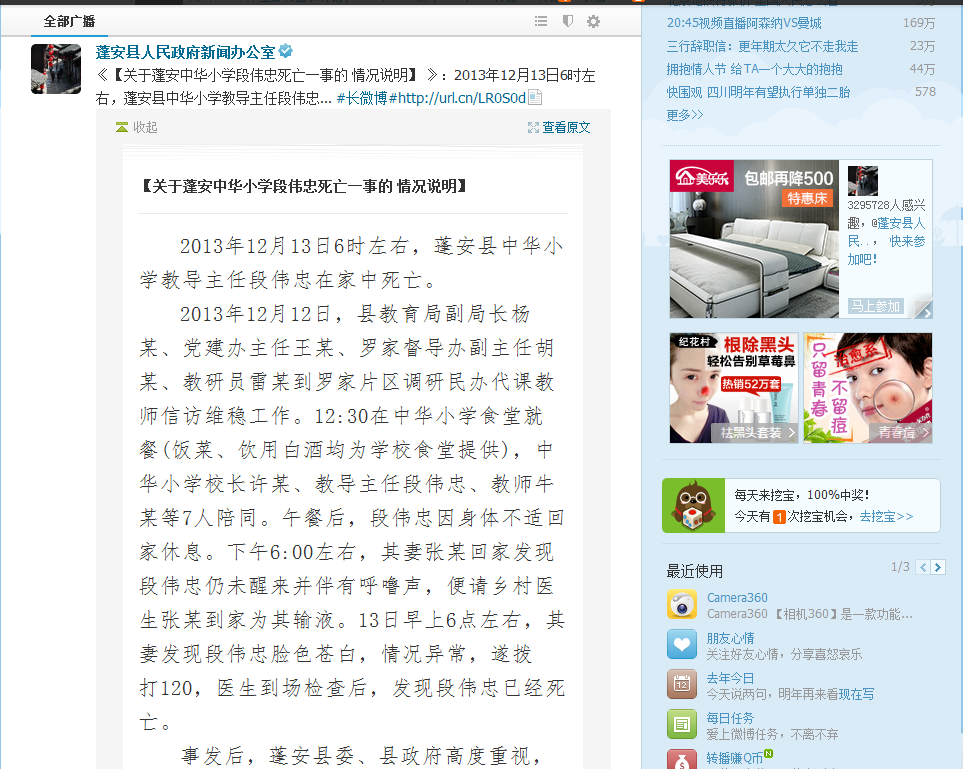Open the #长微博 hashtag link

coord(361,98)
